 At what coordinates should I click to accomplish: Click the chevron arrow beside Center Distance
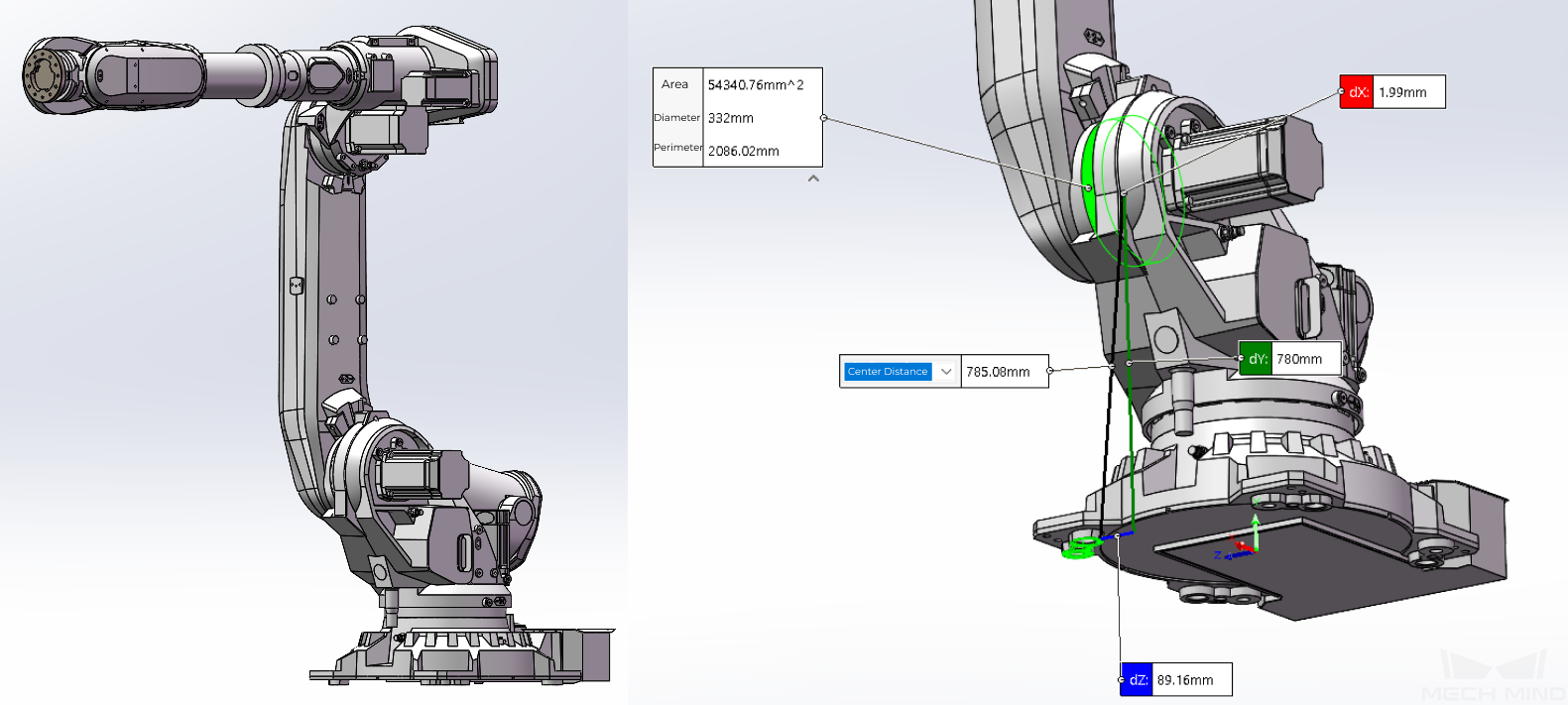coord(946,372)
